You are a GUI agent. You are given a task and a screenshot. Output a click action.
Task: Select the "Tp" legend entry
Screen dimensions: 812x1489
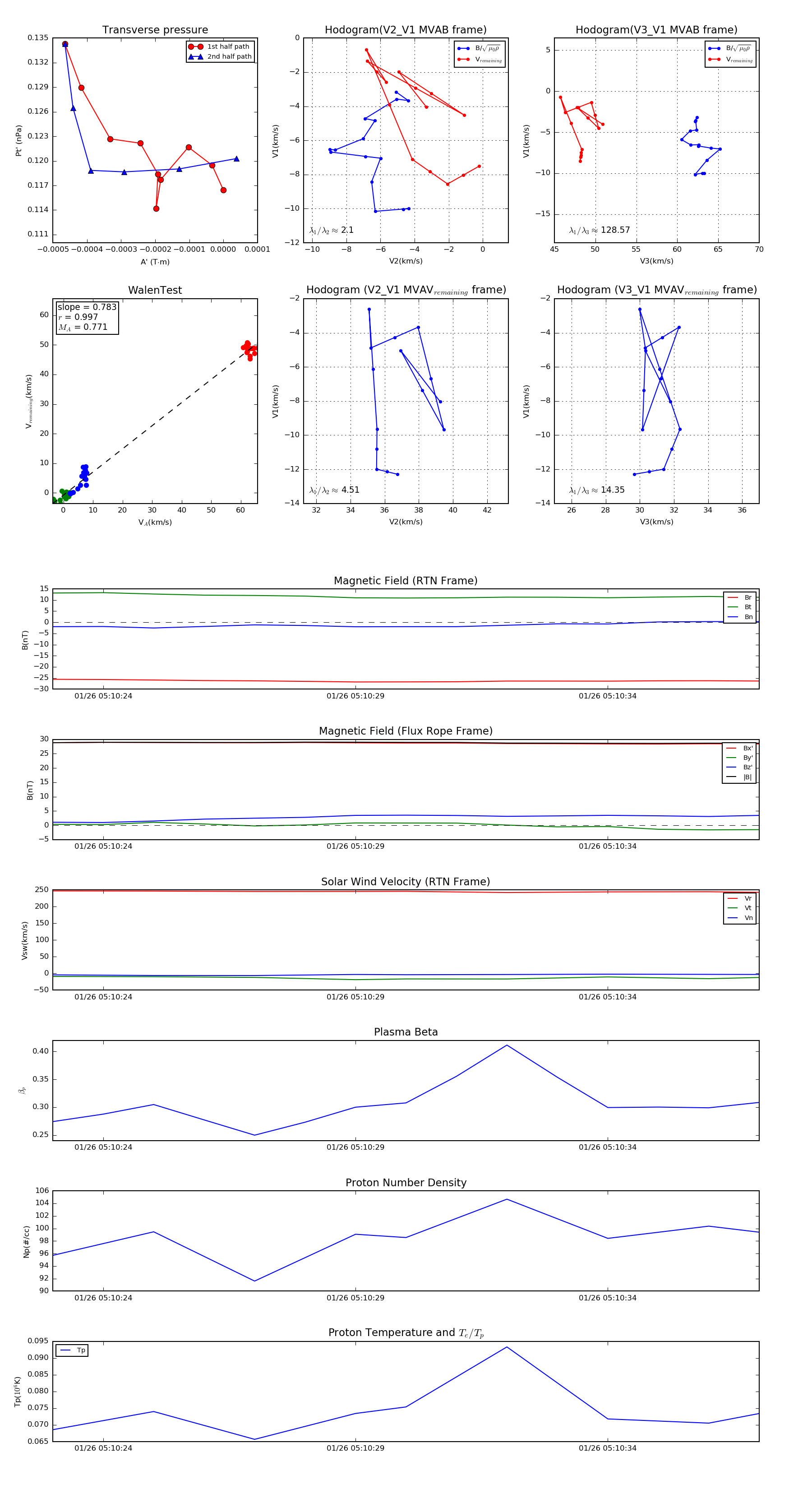coord(72,1350)
